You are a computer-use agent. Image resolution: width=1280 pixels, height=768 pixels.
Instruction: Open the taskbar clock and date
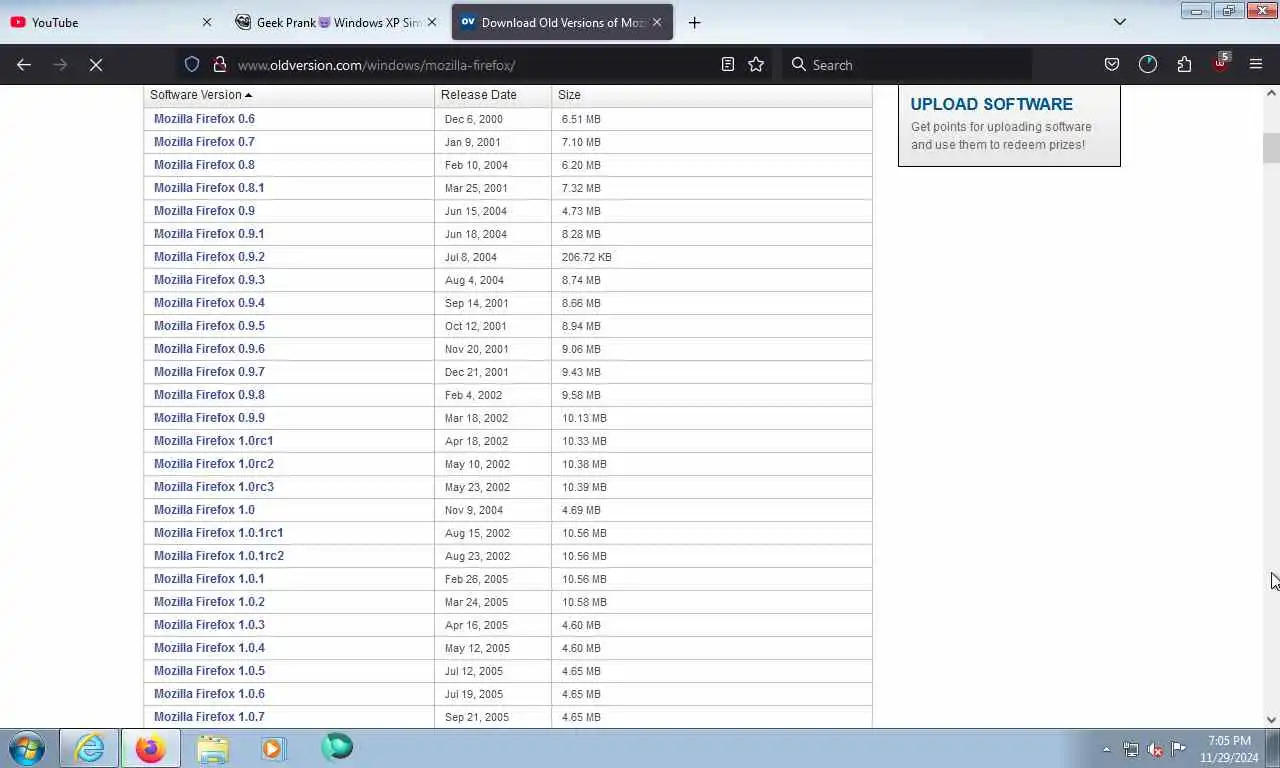(x=1229, y=749)
